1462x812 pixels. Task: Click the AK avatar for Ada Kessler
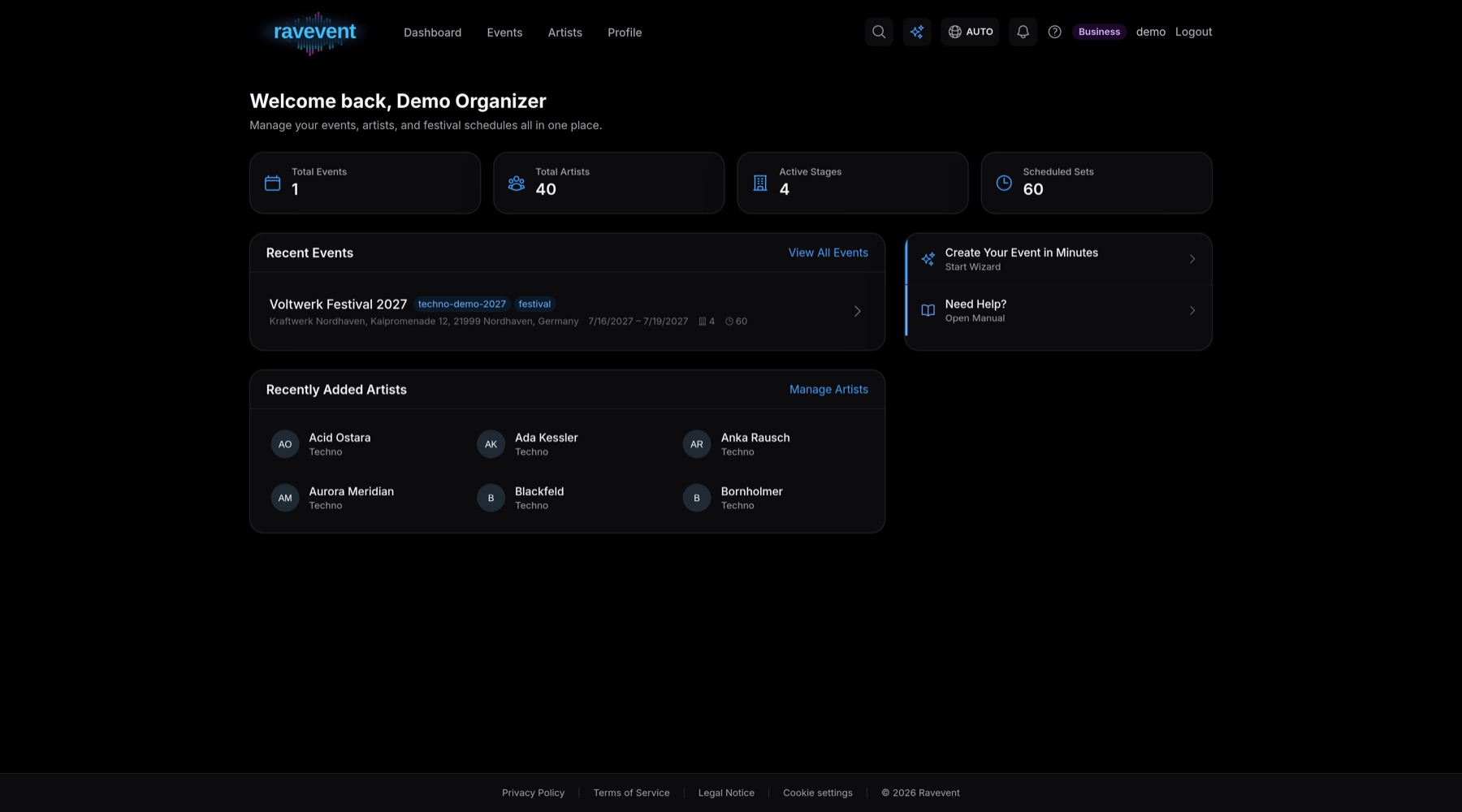point(491,444)
